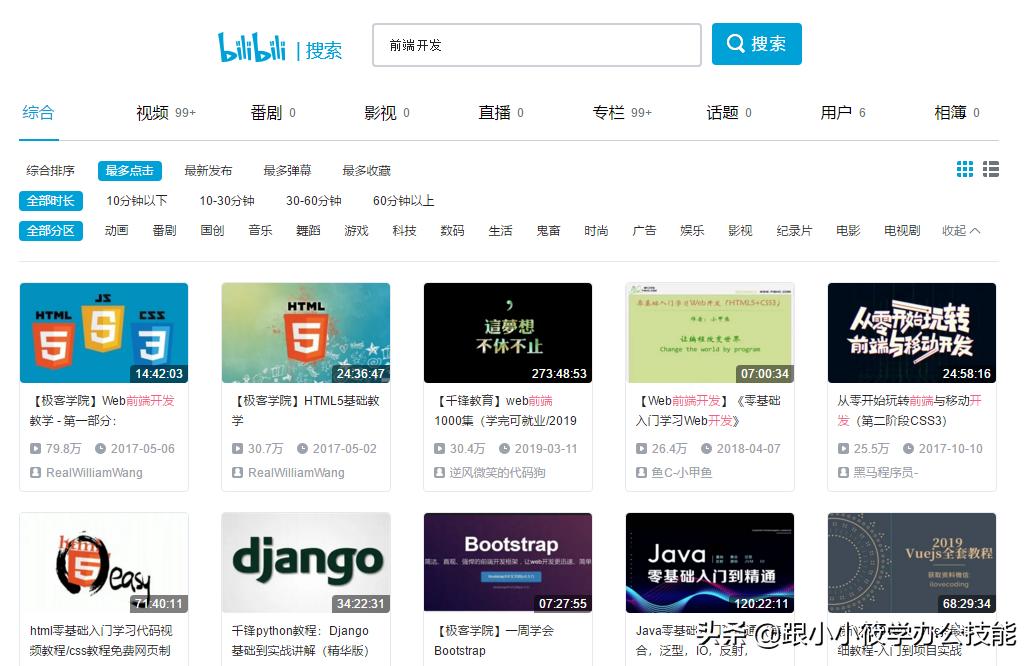The height and width of the screenshot is (666, 1036).
Task: Filter by 广告 category
Action: point(644,231)
